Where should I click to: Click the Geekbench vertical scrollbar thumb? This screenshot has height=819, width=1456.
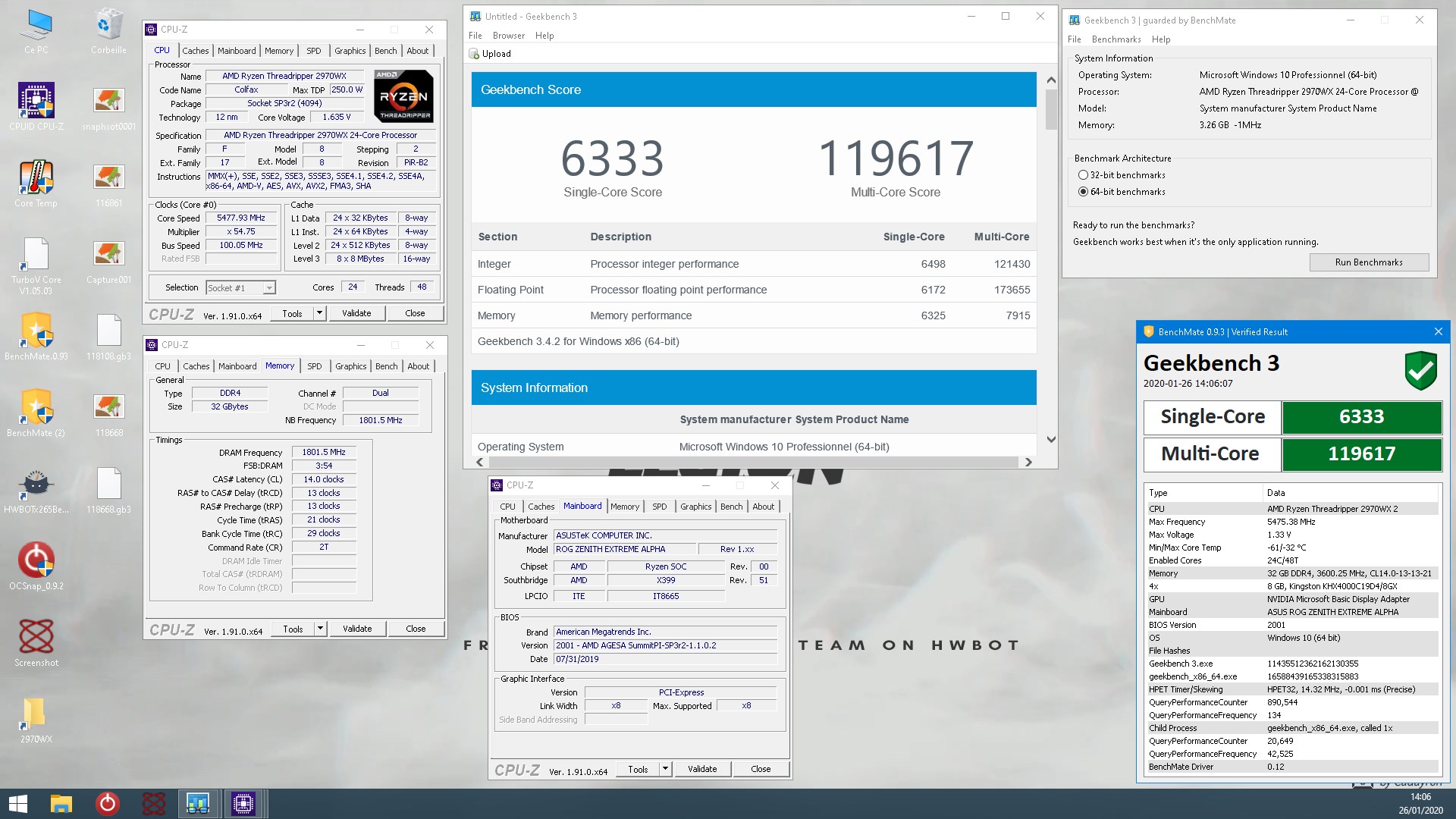click(1051, 109)
